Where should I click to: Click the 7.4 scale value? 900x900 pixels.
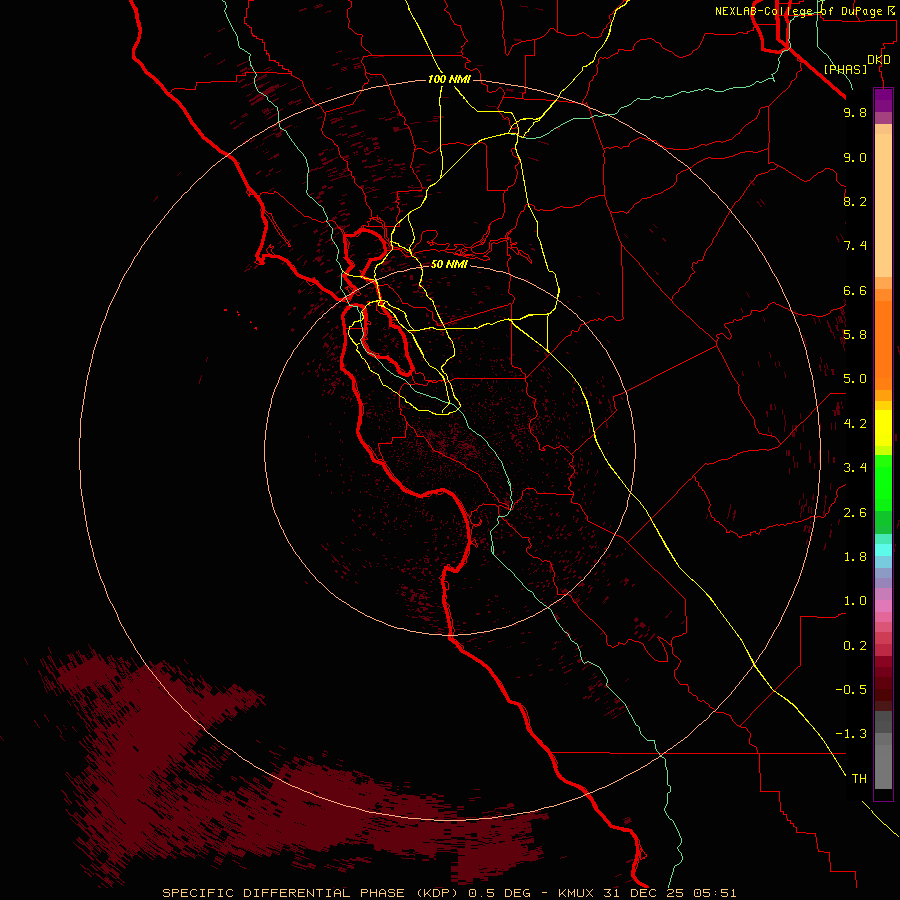(855, 246)
